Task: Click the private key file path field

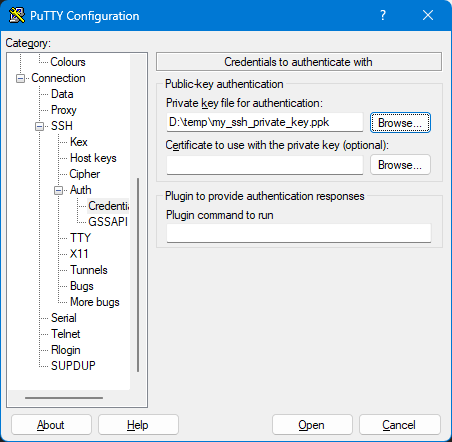Action: 265,122
